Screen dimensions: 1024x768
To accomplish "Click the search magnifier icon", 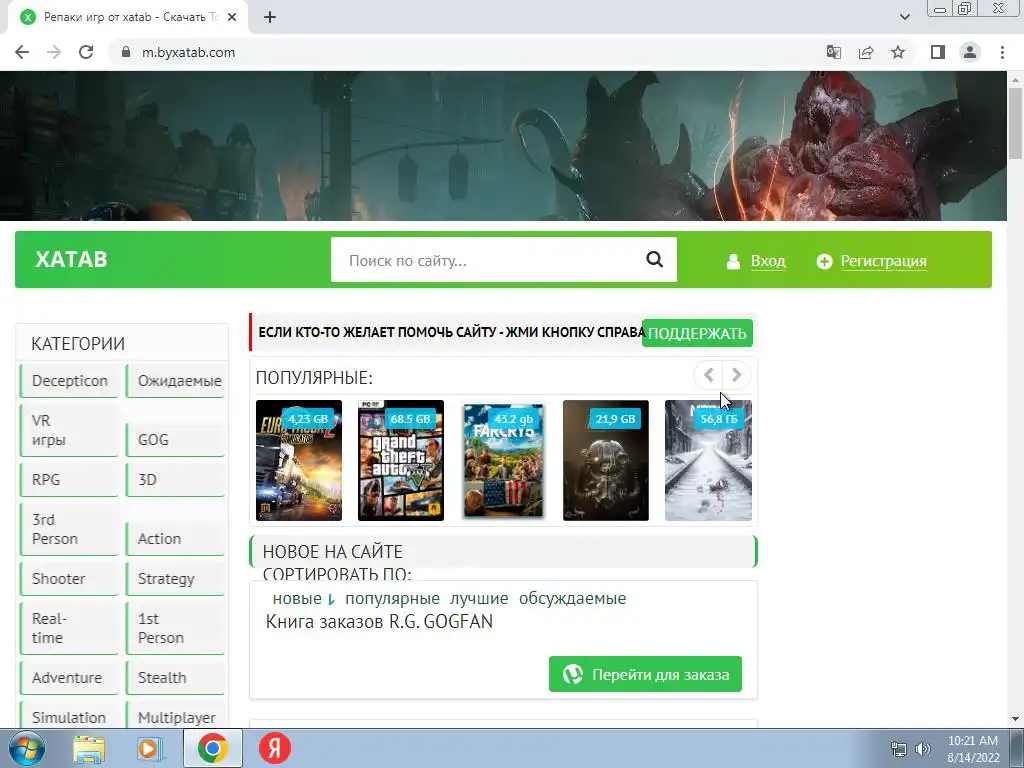I will tap(654, 260).
